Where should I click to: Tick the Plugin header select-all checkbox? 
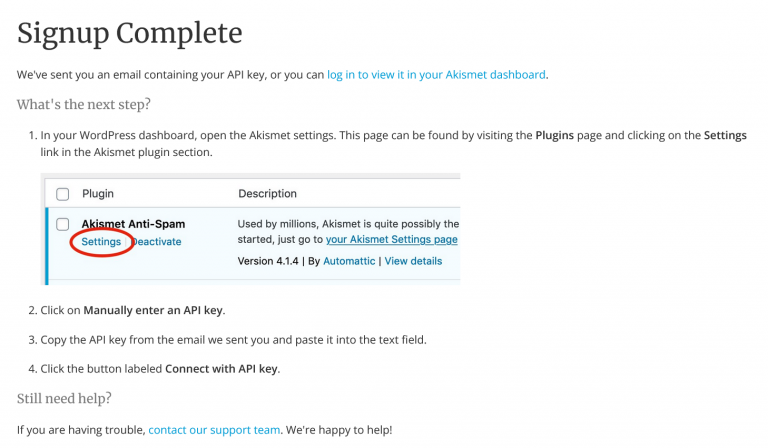click(63, 194)
